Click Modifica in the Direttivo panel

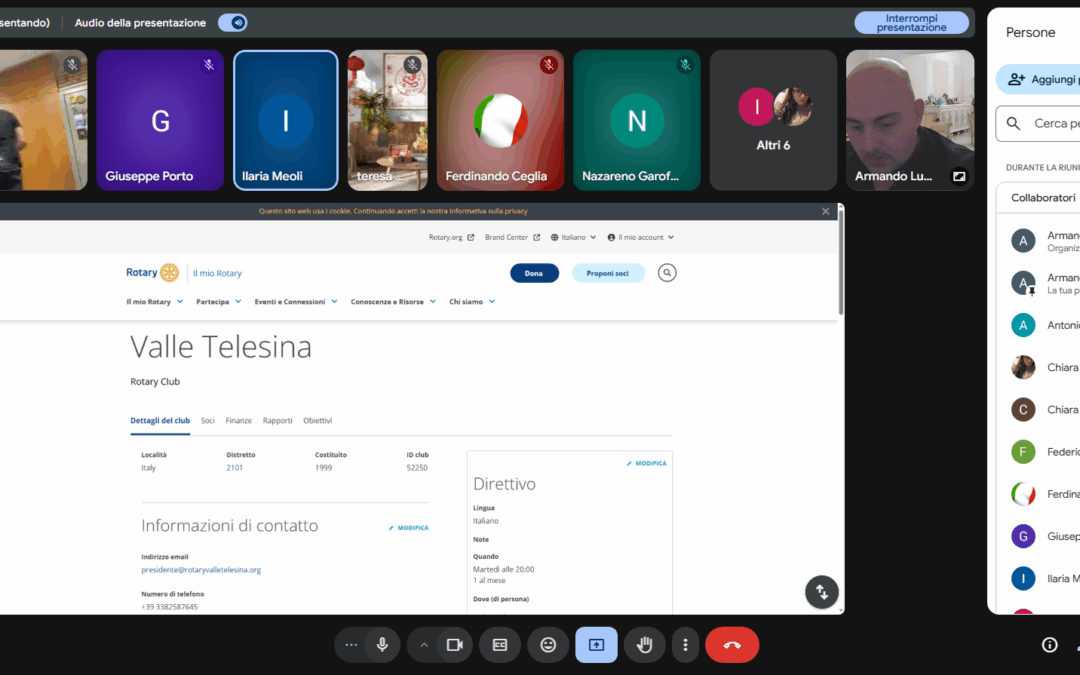[x=646, y=464]
